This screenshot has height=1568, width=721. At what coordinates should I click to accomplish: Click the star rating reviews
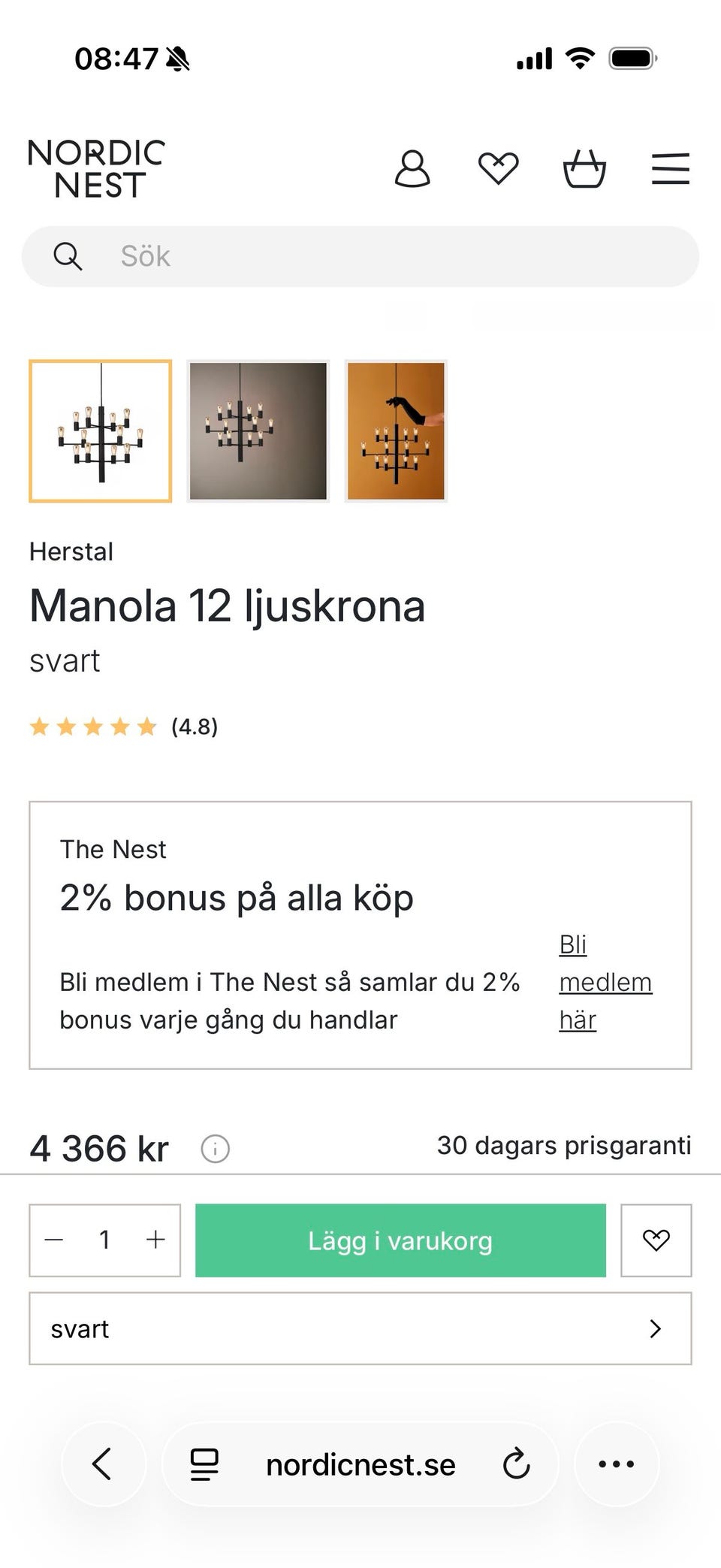click(x=123, y=727)
